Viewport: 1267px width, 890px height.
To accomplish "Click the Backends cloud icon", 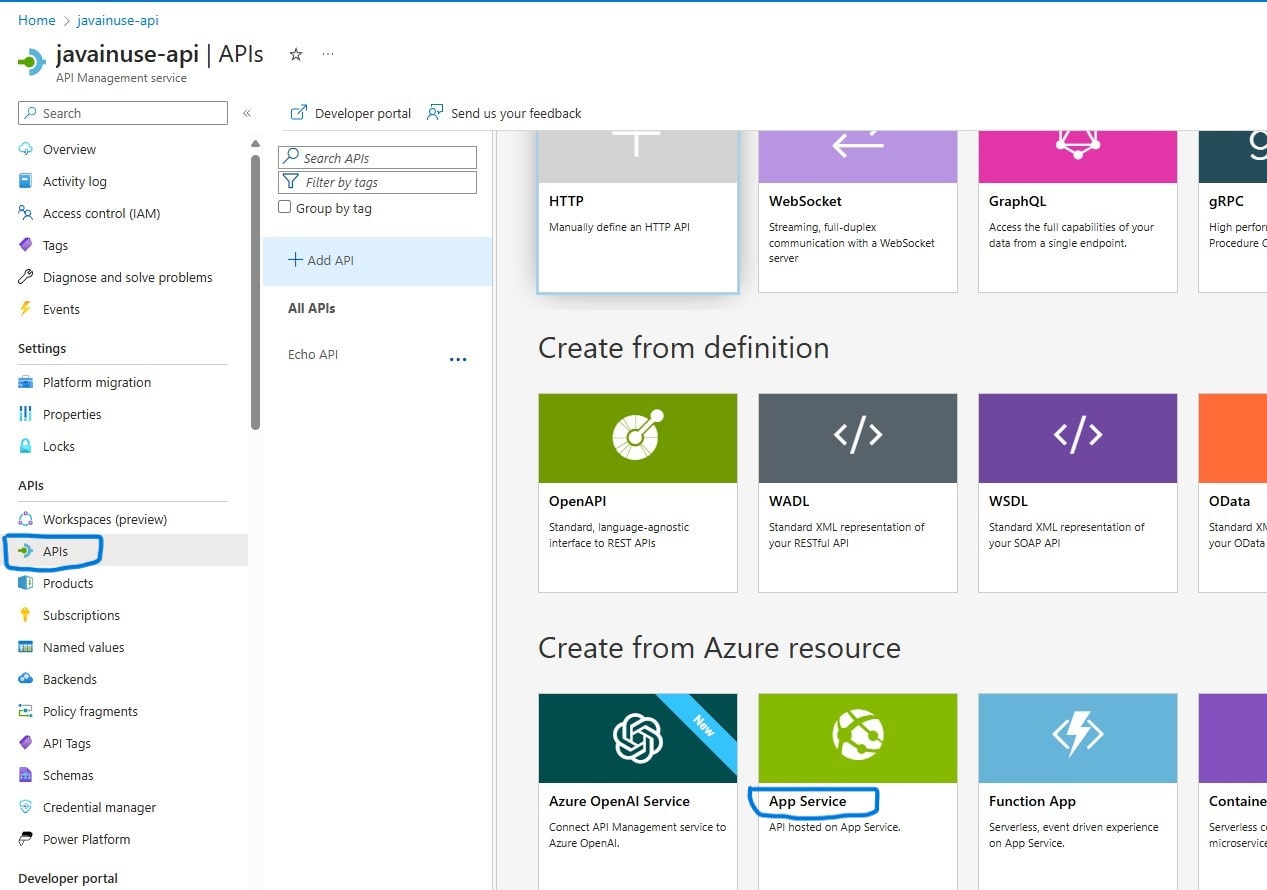I will click(x=26, y=679).
